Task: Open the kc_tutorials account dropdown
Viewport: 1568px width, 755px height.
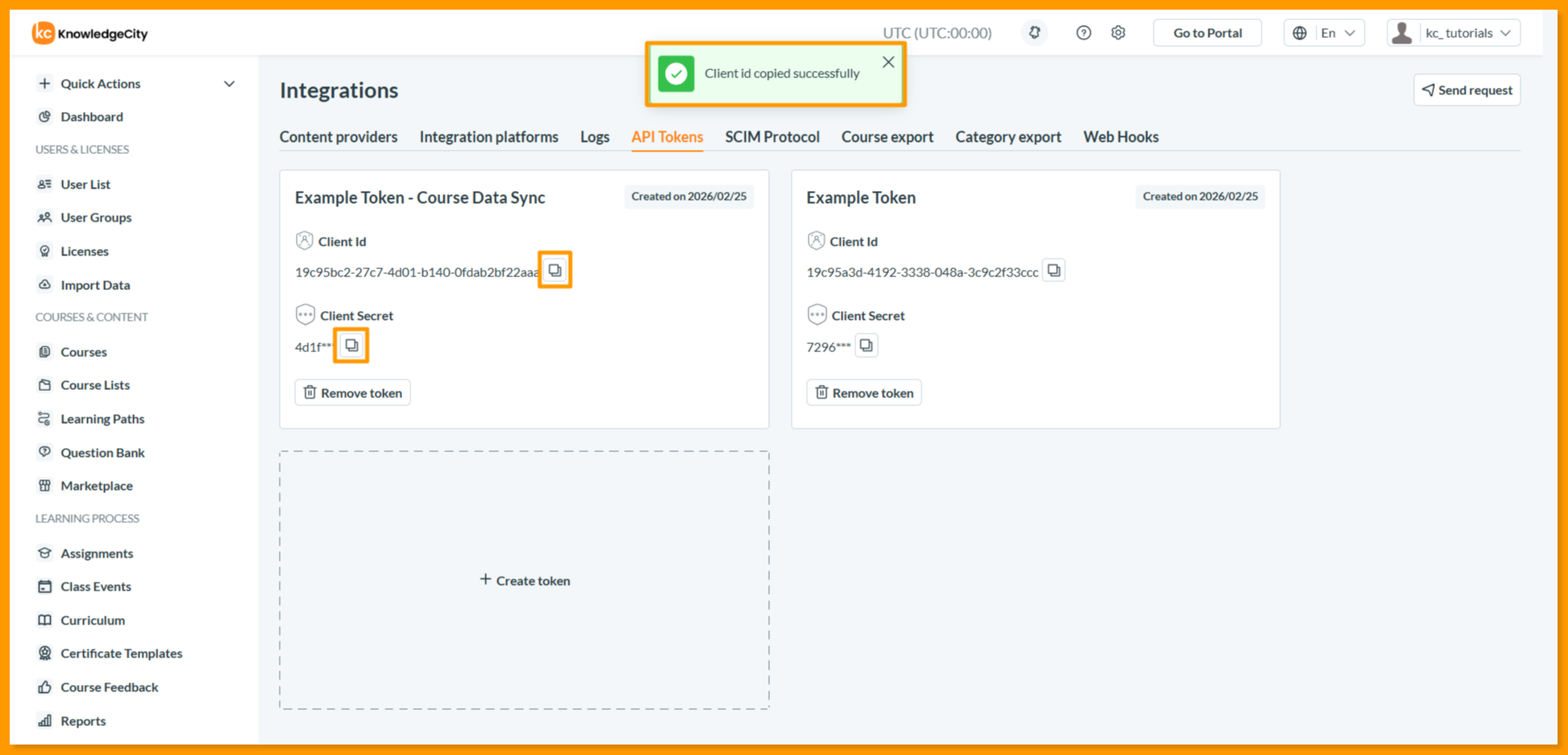Action: click(1454, 33)
